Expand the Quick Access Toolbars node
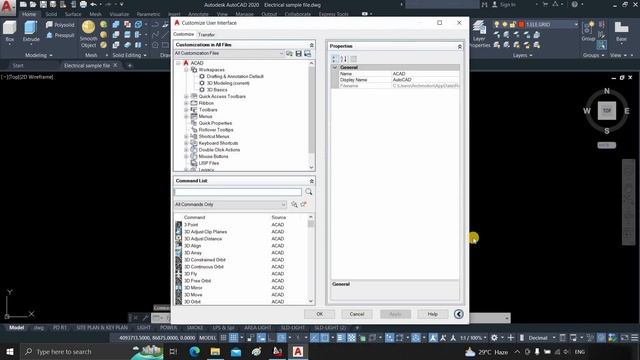The height and width of the screenshot is (360, 640). pyautogui.click(x=186, y=96)
